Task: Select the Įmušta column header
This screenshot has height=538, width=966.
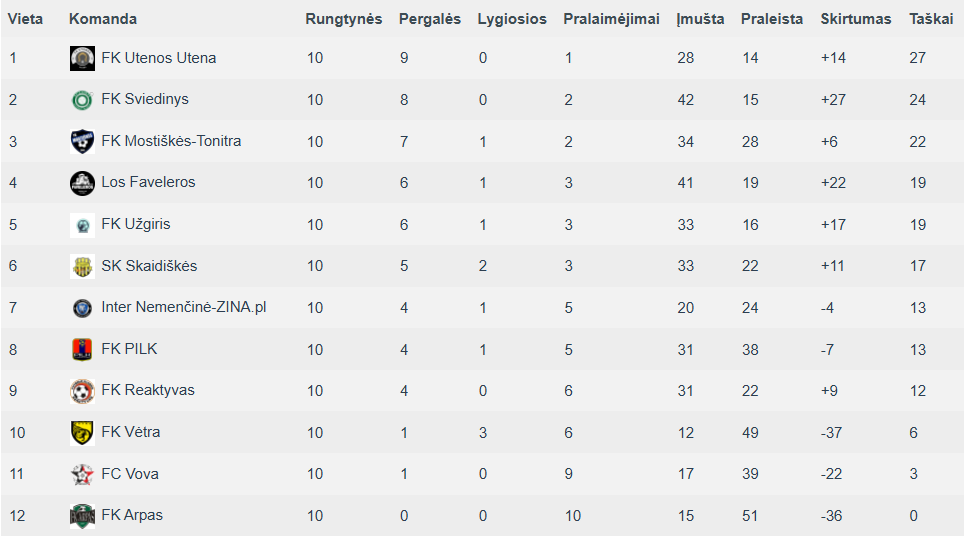Action: [700, 19]
